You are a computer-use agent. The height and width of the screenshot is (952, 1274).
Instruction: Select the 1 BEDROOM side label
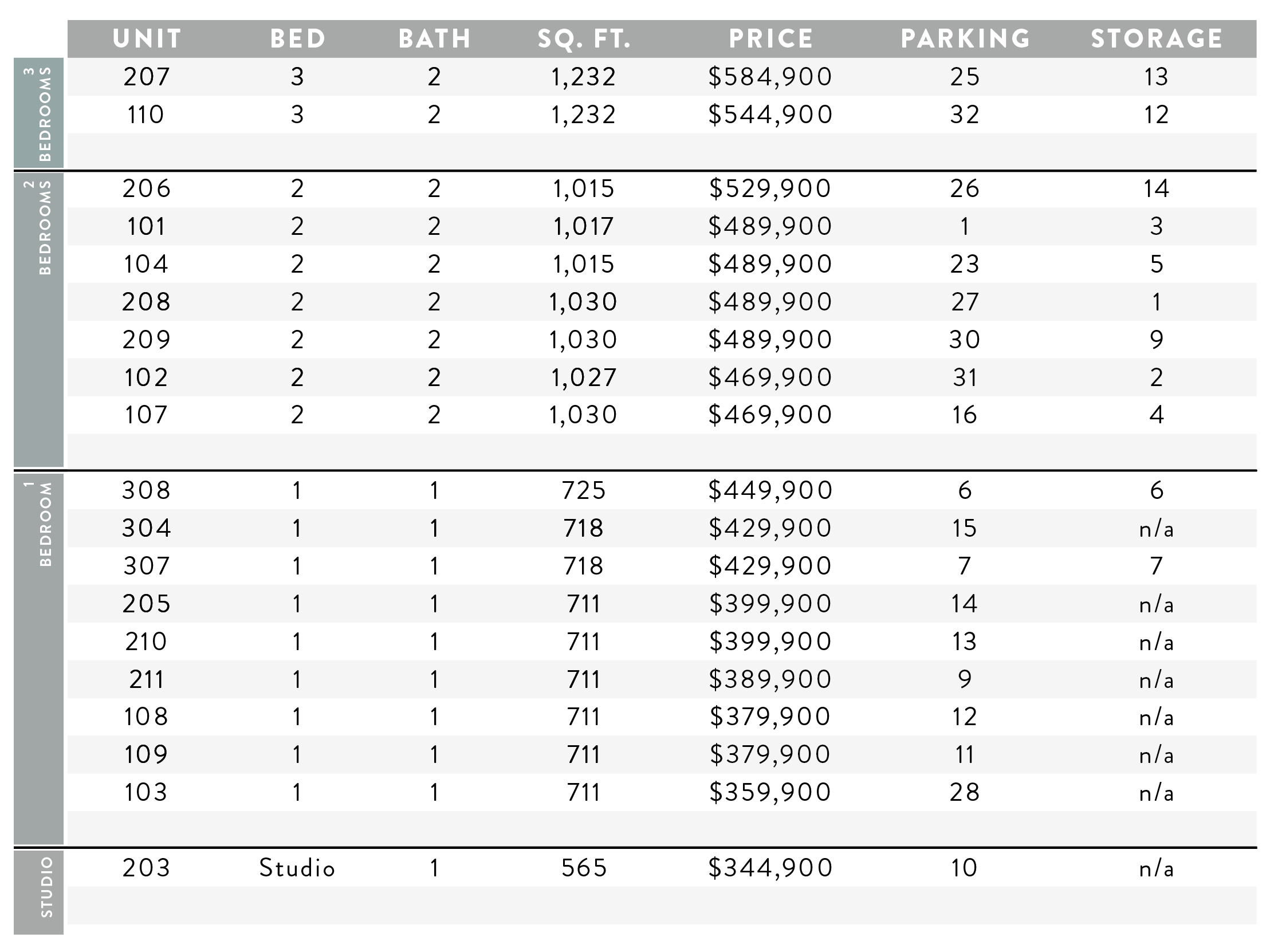click(38, 659)
